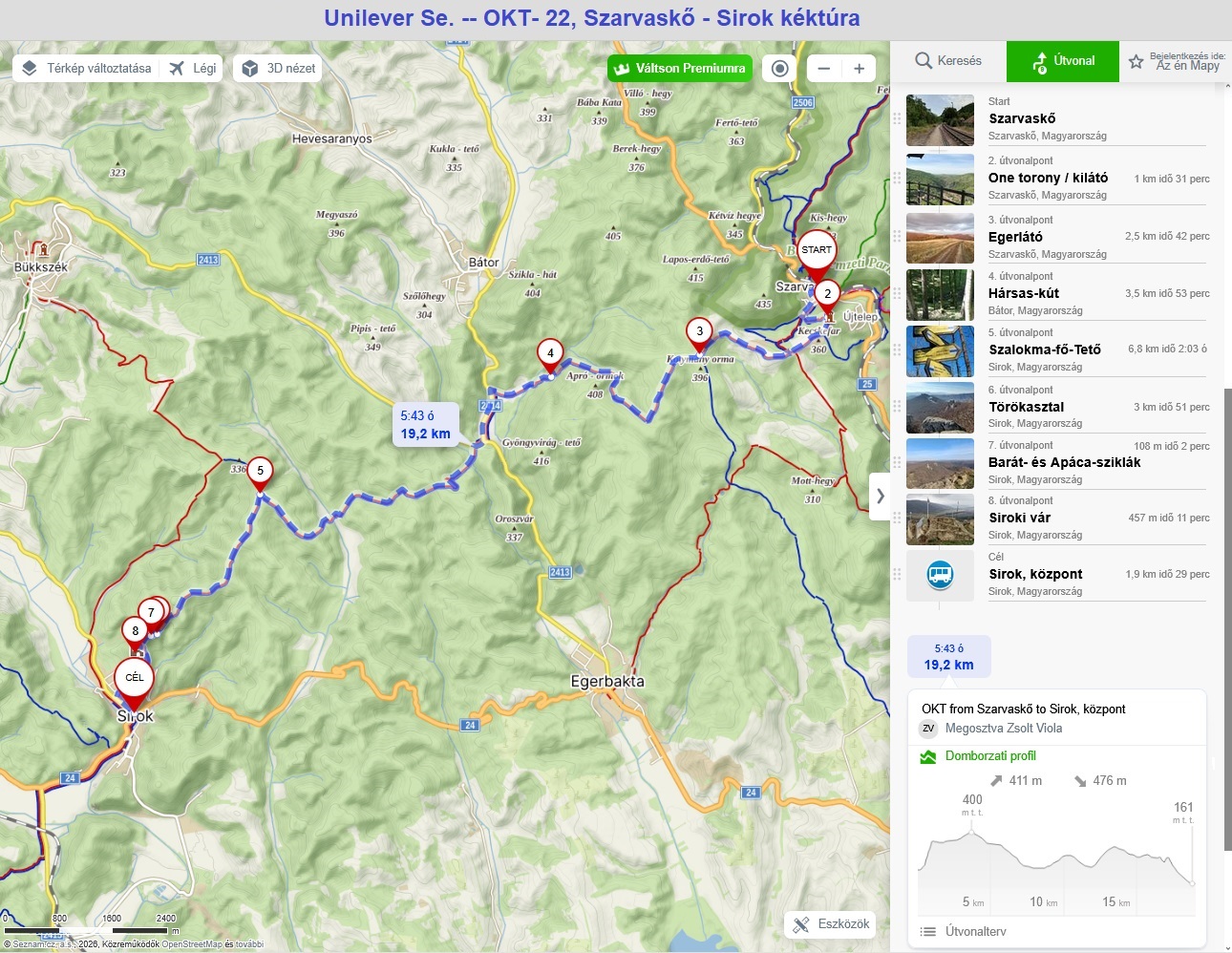The height and width of the screenshot is (953, 1232).
Task: Center map on my location icon
Action: pos(780,69)
